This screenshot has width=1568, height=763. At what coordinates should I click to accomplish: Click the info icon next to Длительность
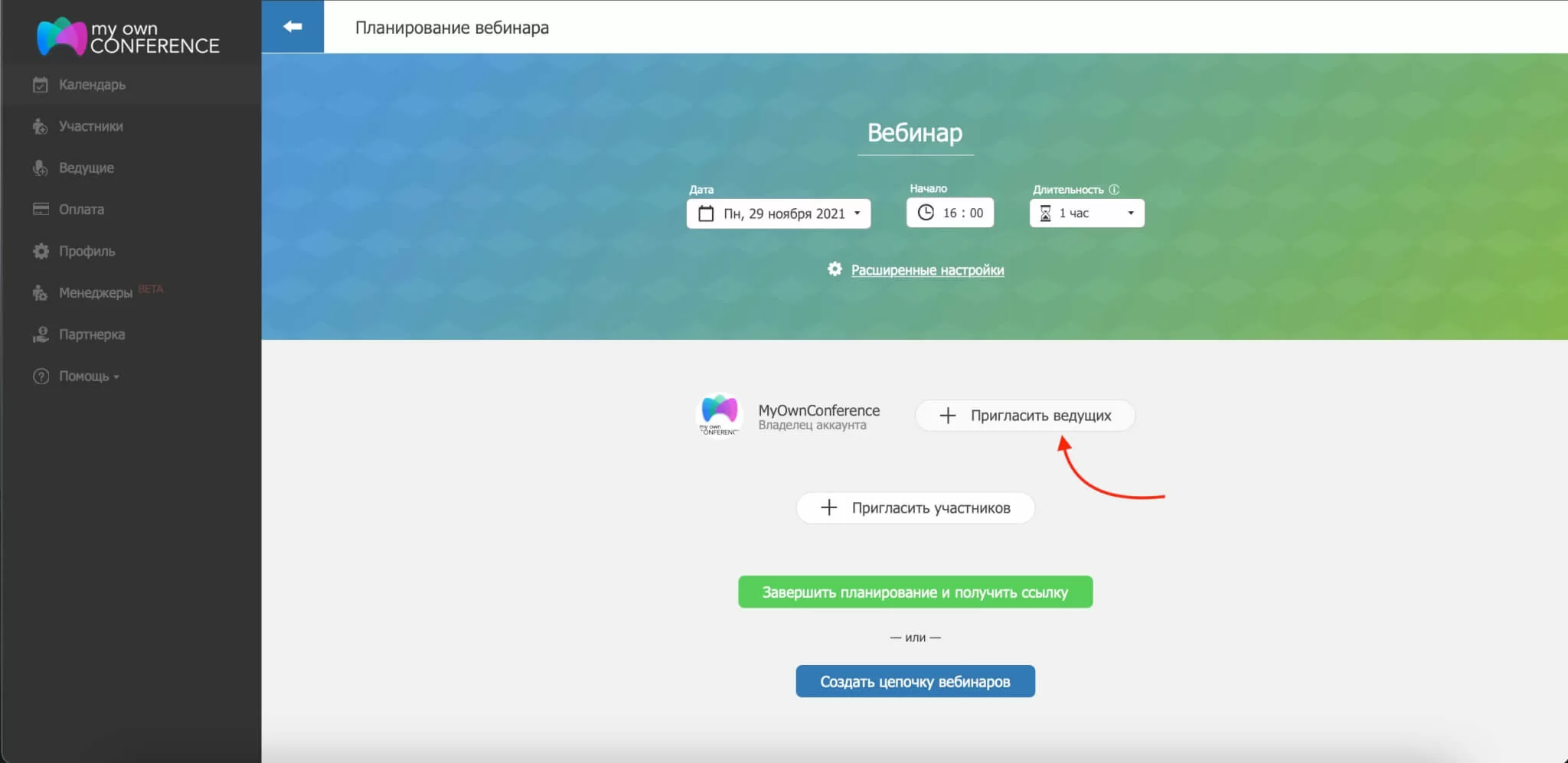pyautogui.click(x=1115, y=190)
